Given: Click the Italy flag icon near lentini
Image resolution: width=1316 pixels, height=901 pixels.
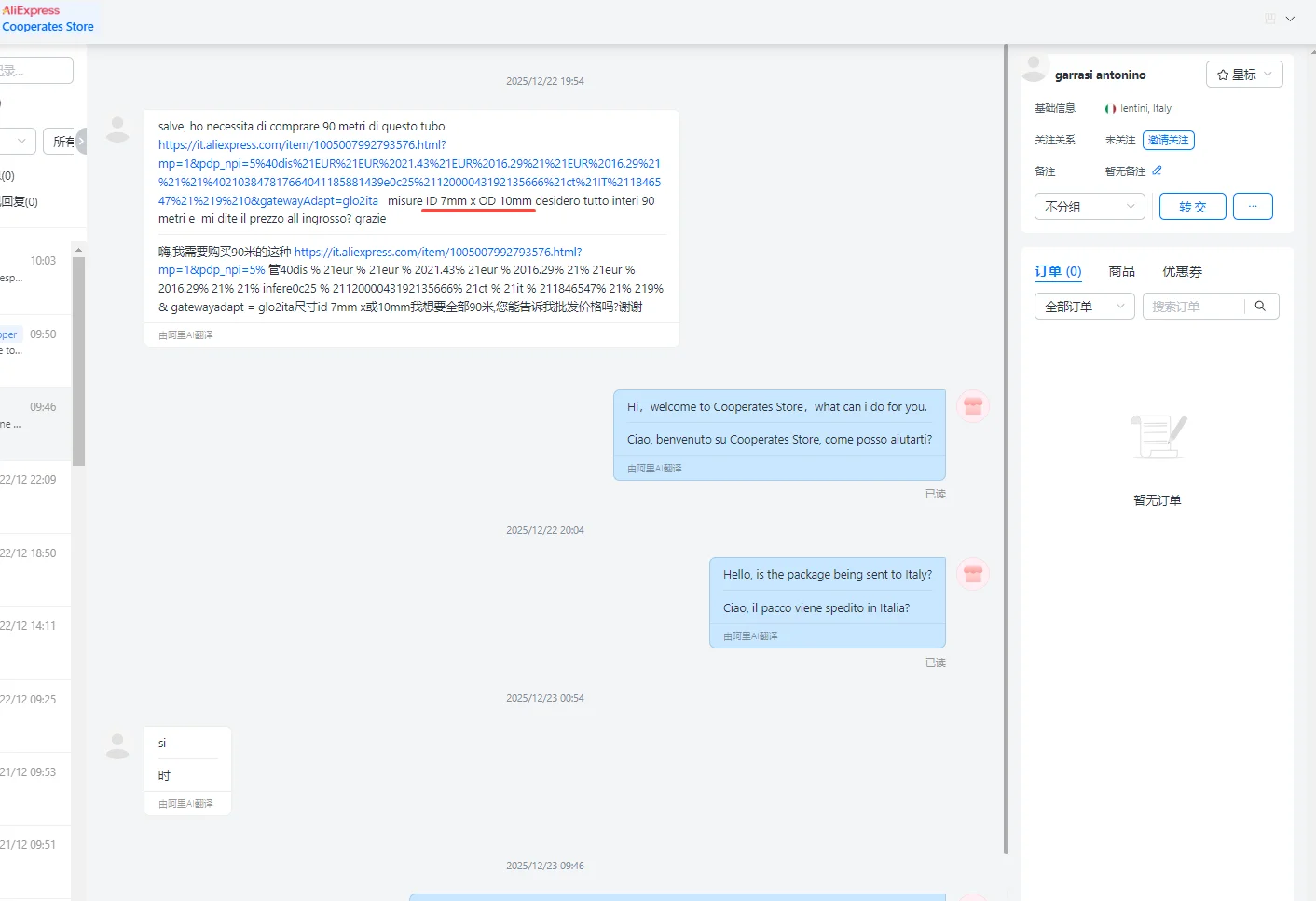Looking at the screenshot, I should point(1110,109).
